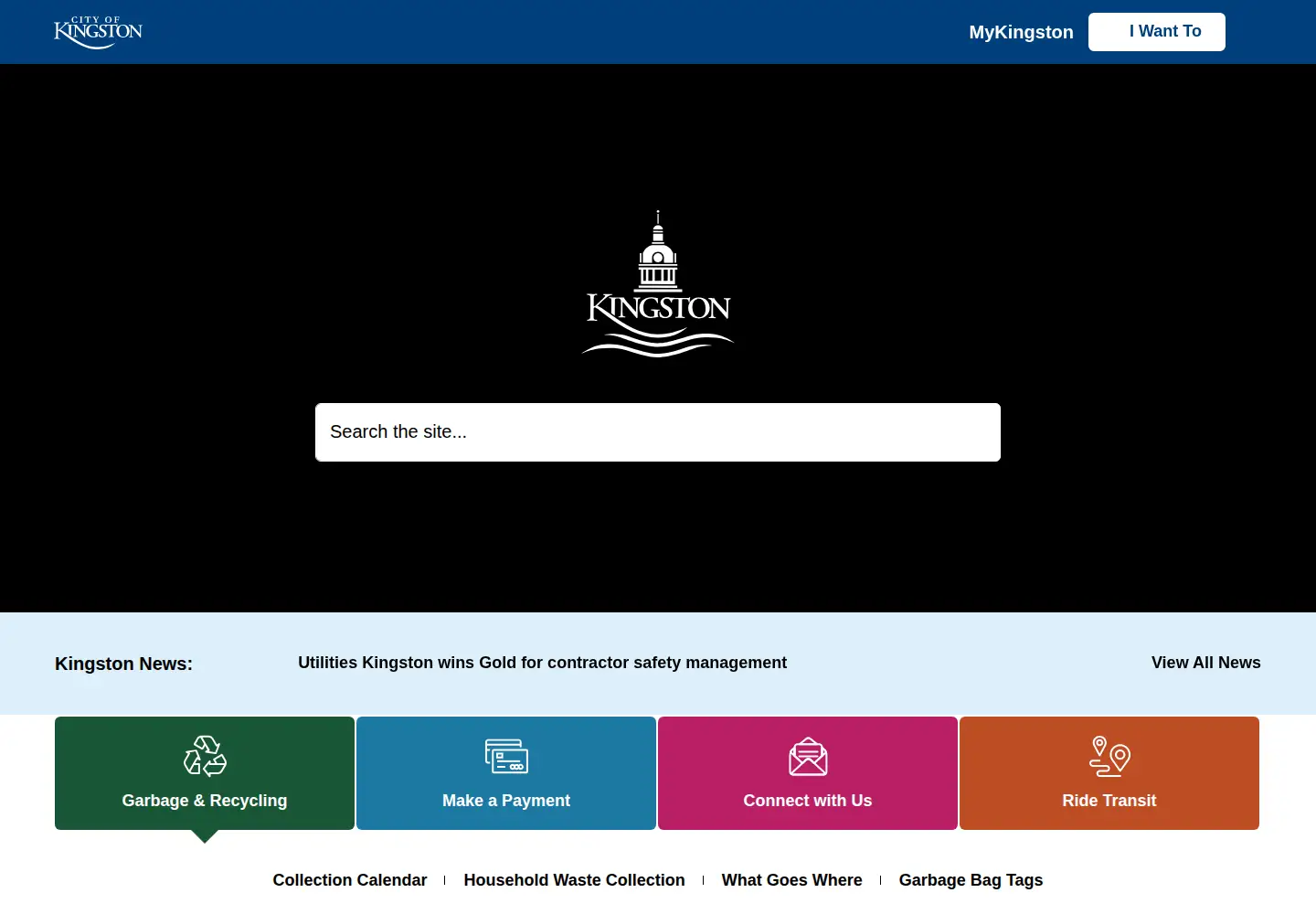1316x914 pixels.
Task: Click the credit card payment icon
Action: click(506, 757)
